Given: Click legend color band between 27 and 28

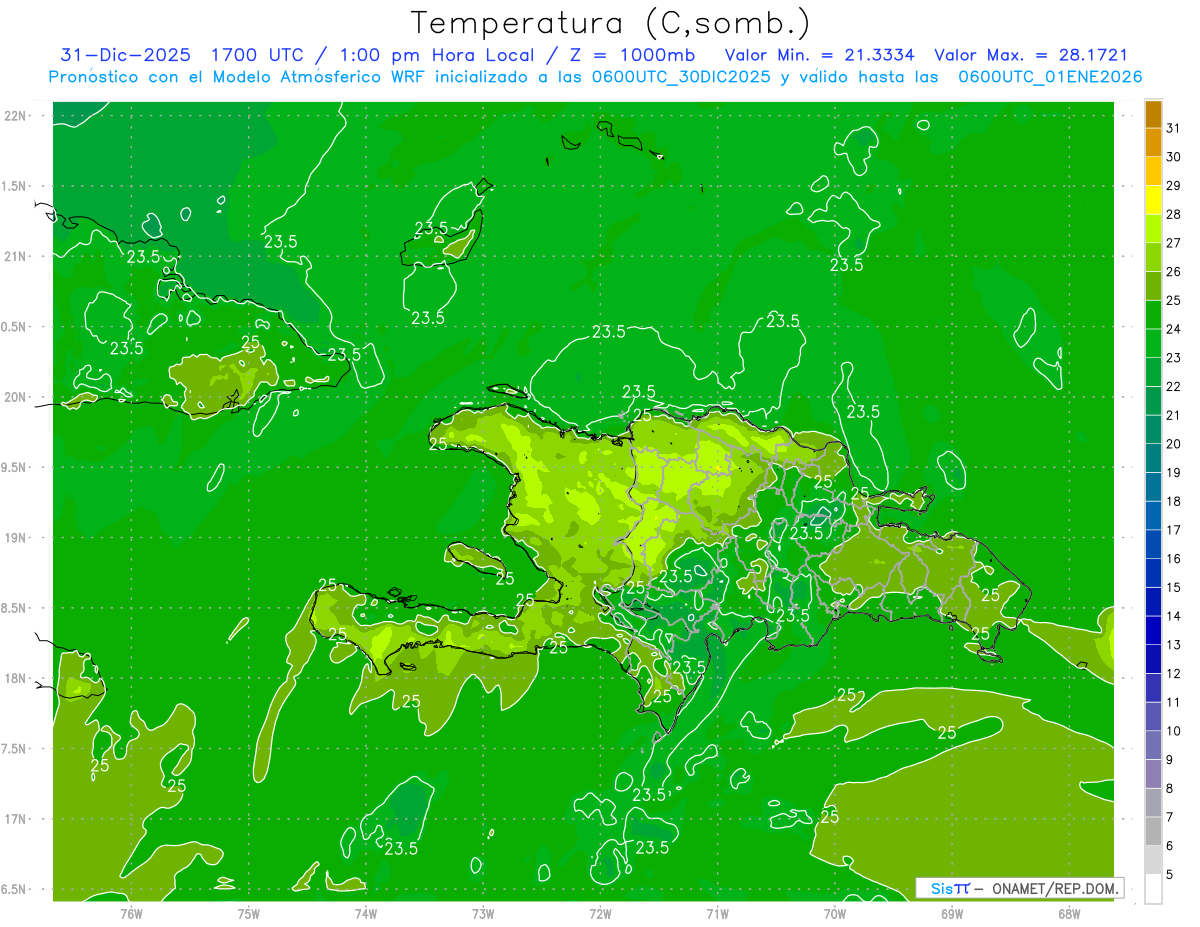Looking at the screenshot, I should click(1153, 228).
